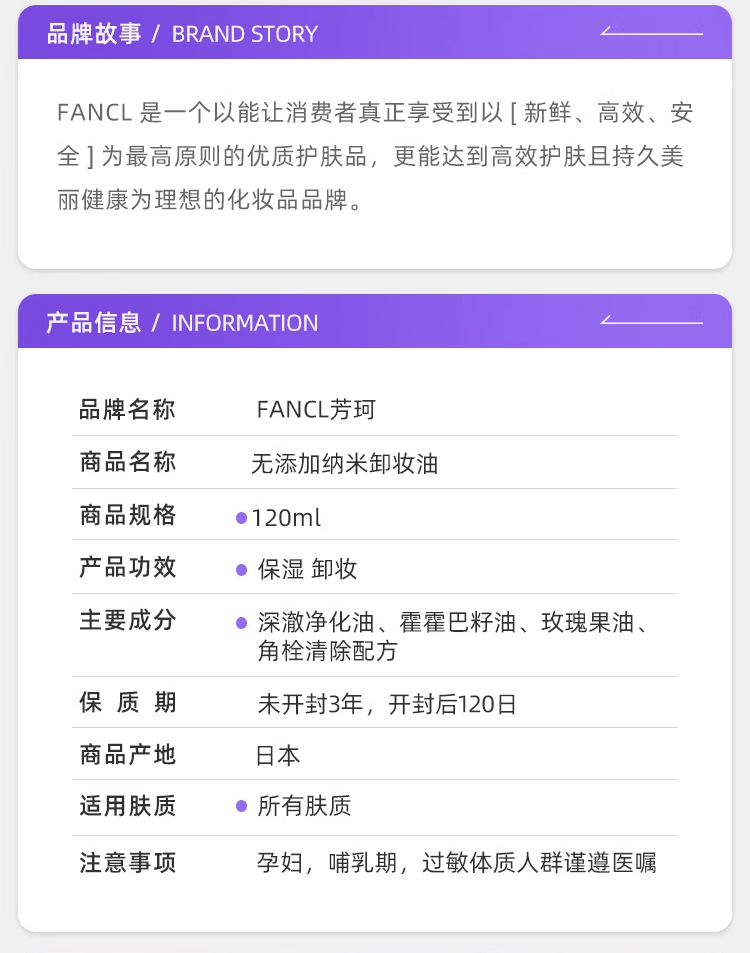Click the arrow line in Brand Story header
This screenshot has width=750, height=953.
coord(652,30)
